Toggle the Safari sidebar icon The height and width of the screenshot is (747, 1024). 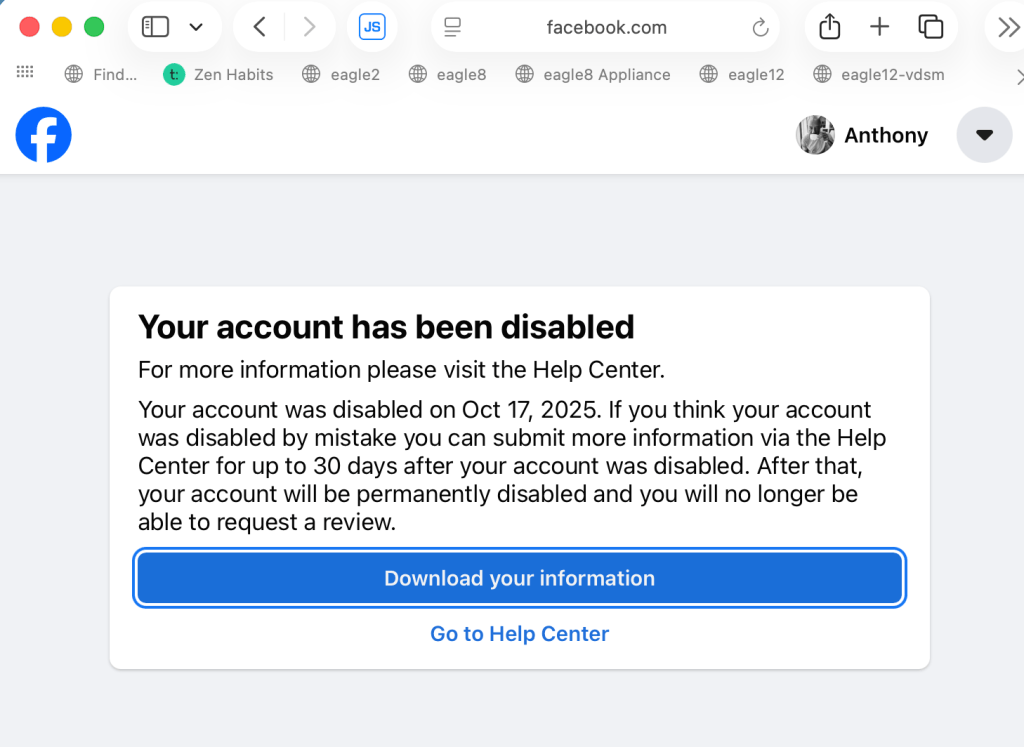155,27
